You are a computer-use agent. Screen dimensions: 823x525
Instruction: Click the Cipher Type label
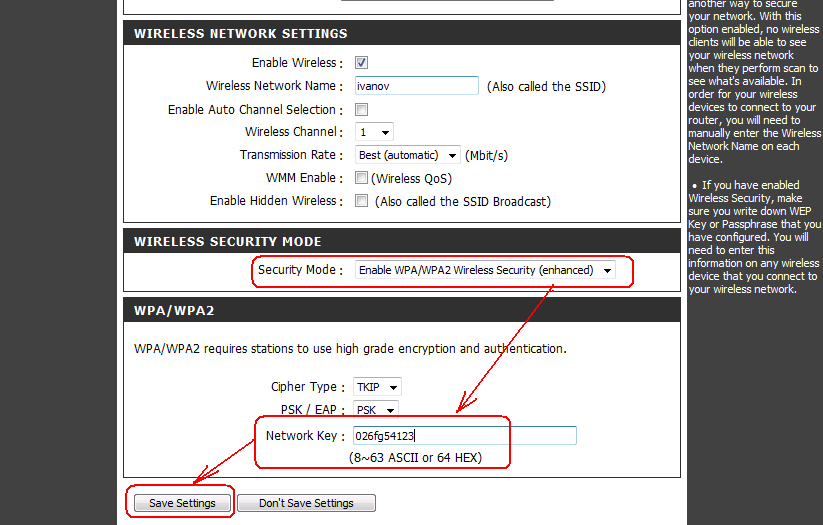308,386
